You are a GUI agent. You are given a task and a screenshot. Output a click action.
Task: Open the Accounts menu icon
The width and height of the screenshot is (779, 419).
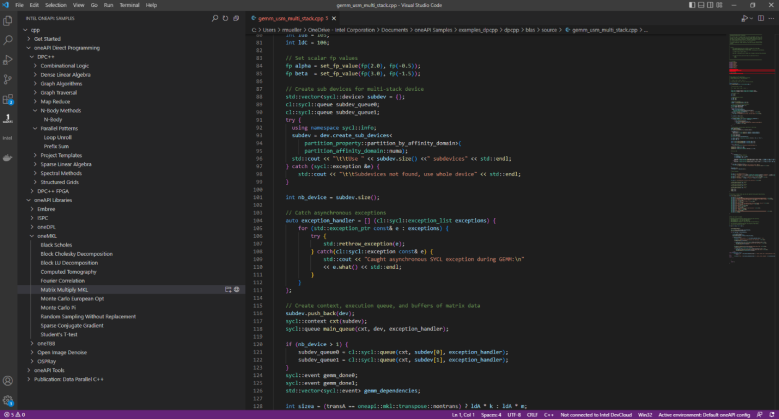point(8,381)
